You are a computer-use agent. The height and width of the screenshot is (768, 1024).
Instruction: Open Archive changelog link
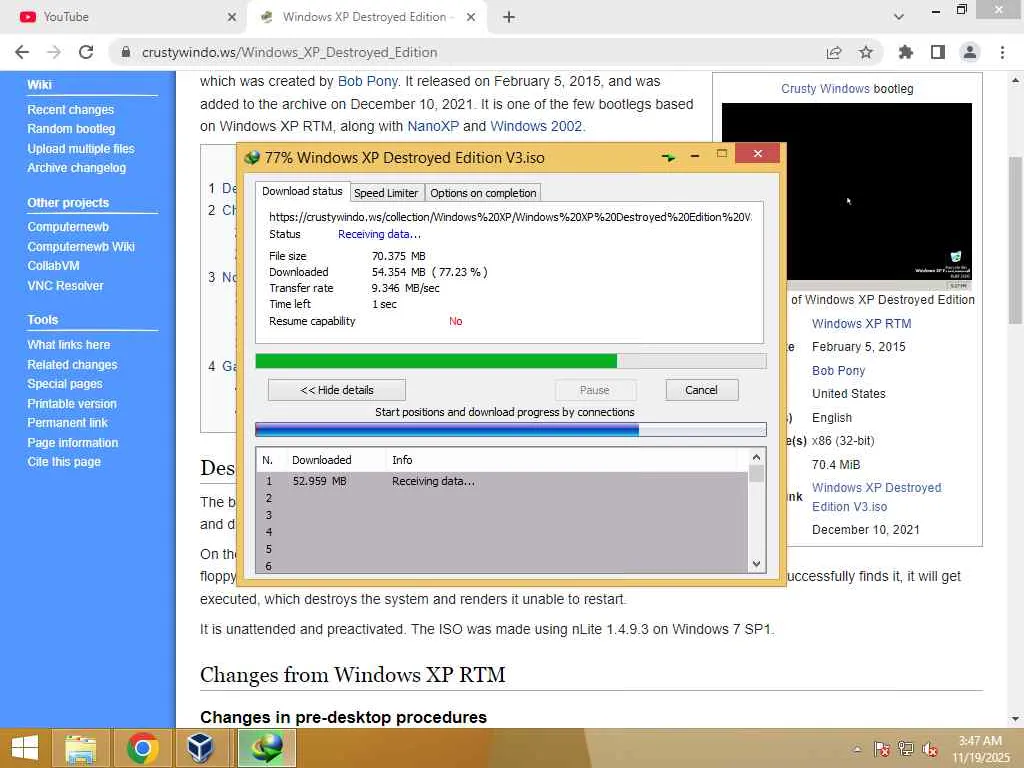click(x=76, y=168)
